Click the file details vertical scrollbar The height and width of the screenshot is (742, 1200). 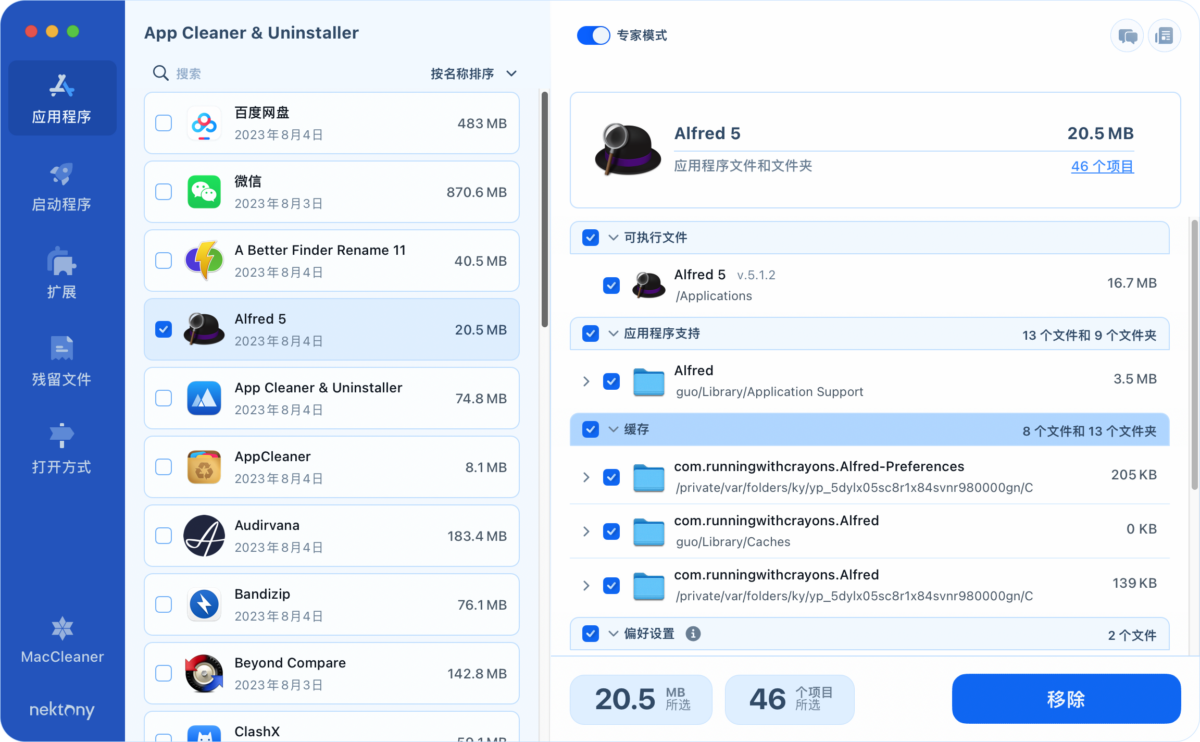[x=1193, y=355]
